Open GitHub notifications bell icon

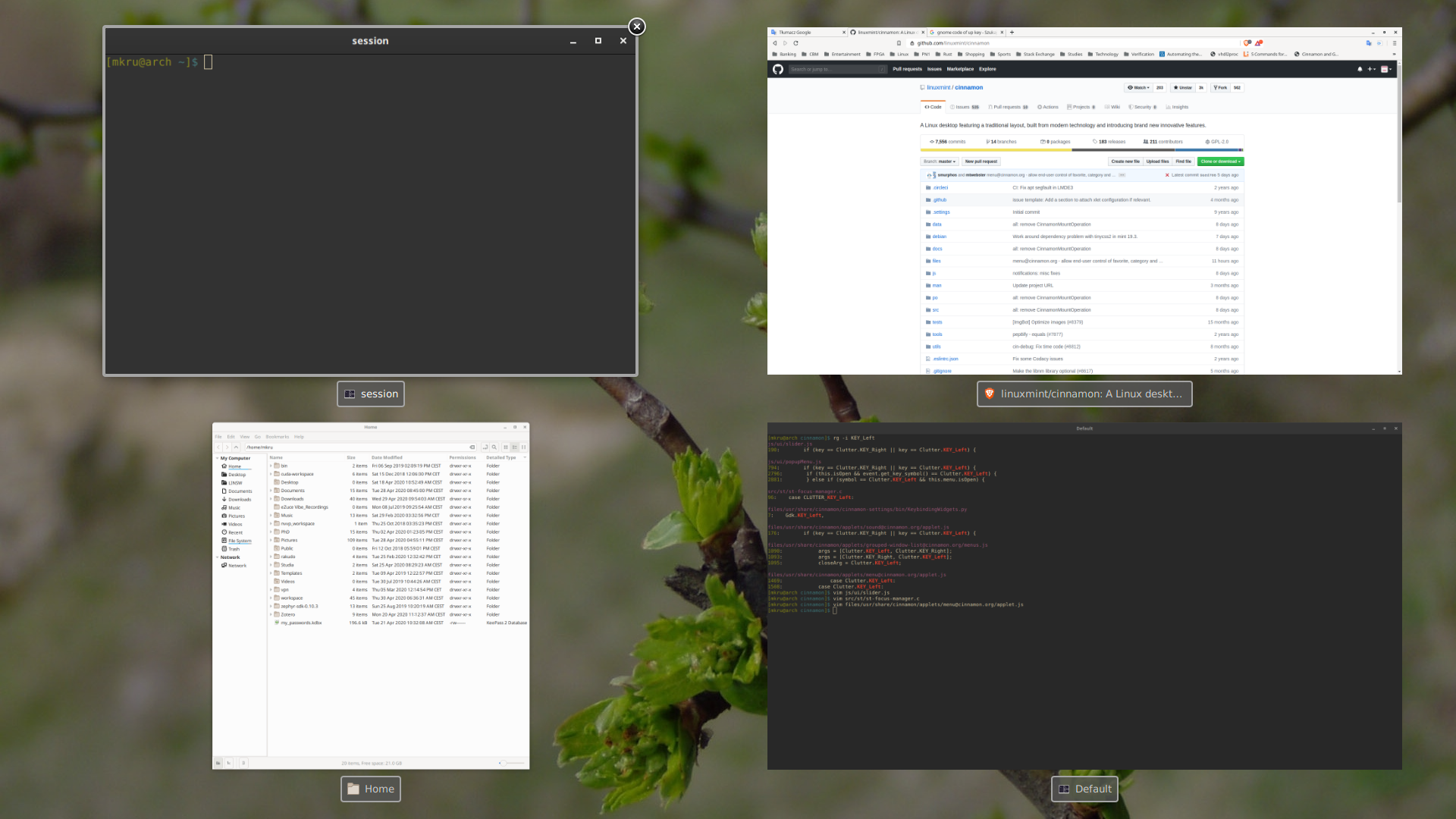pyautogui.click(x=1360, y=69)
